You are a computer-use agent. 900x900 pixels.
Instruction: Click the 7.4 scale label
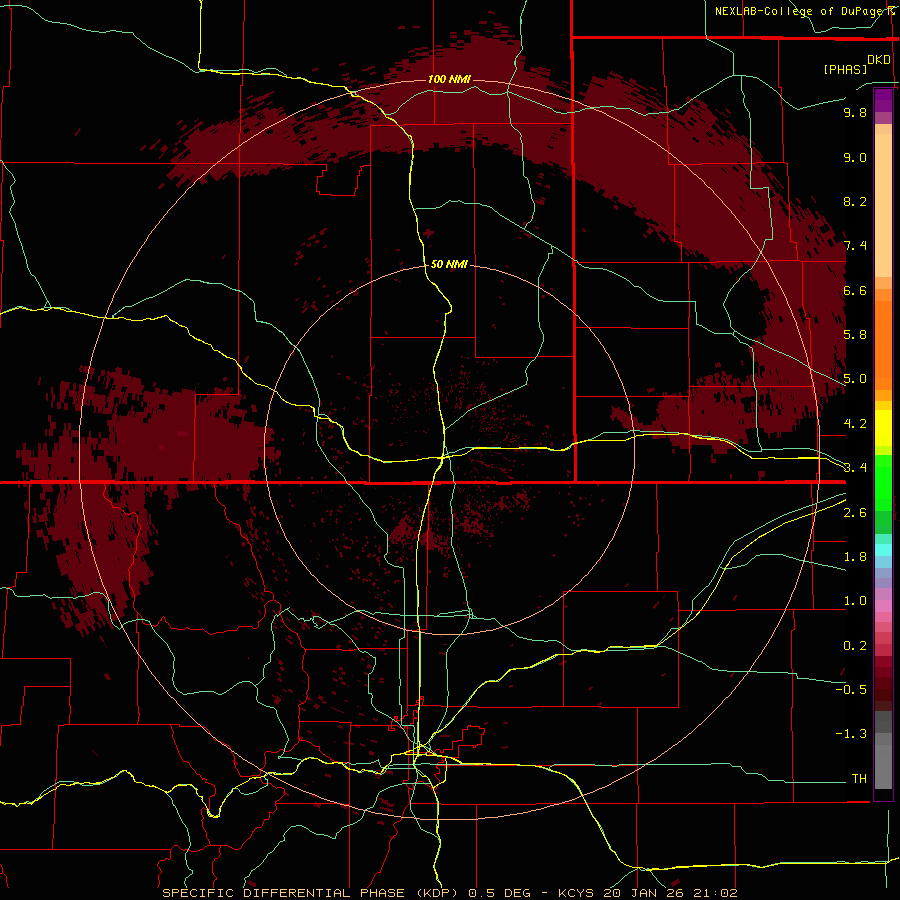point(855,246)
